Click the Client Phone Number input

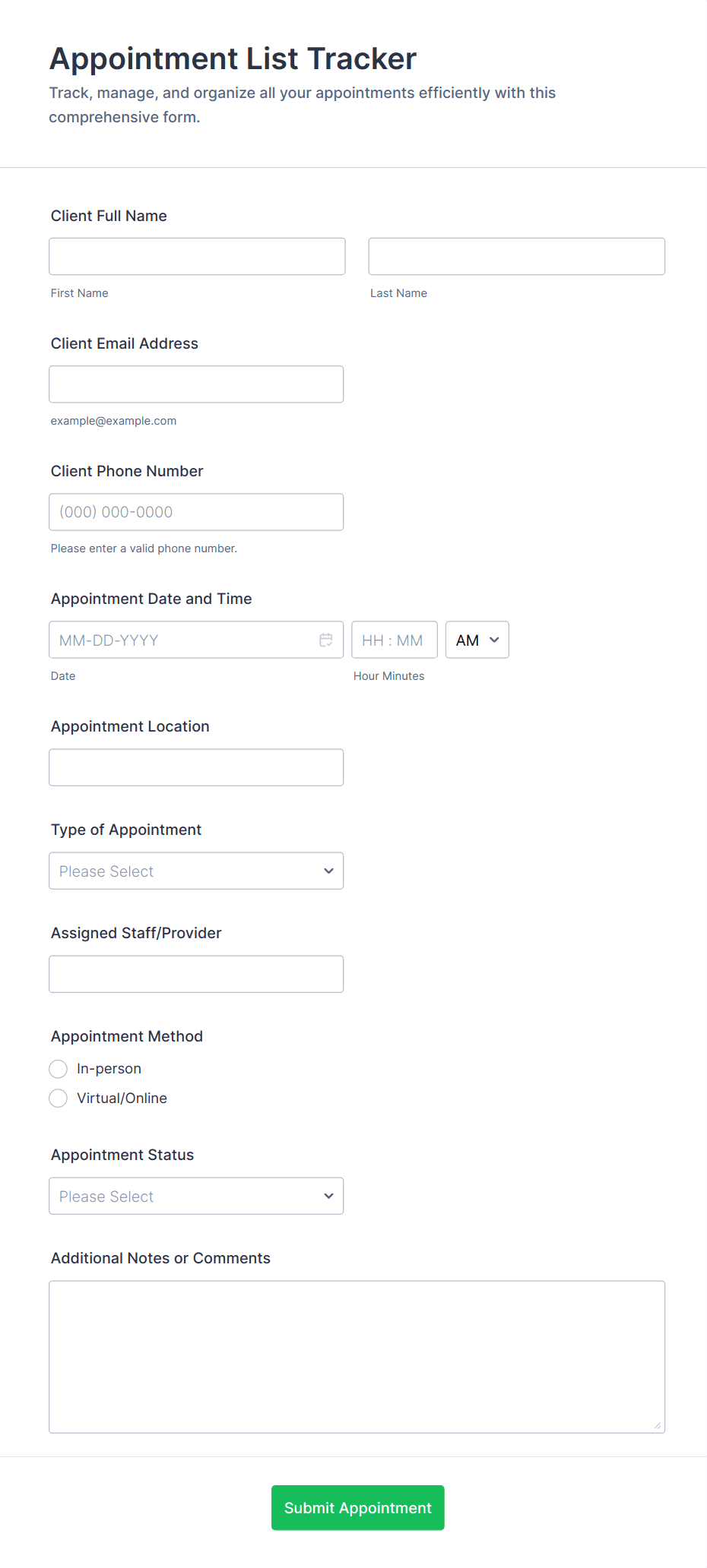click(196, 512)
